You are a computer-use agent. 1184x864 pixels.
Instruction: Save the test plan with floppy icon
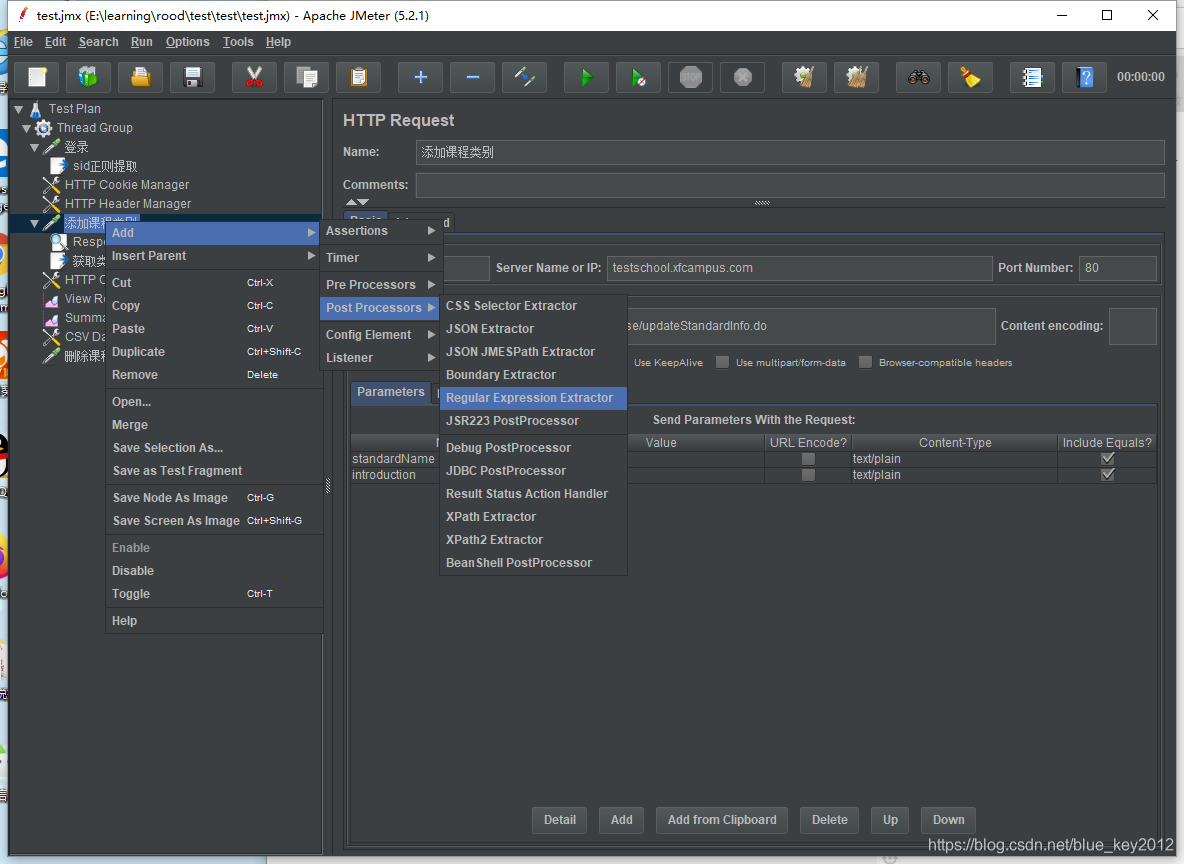tap(193, 77)
